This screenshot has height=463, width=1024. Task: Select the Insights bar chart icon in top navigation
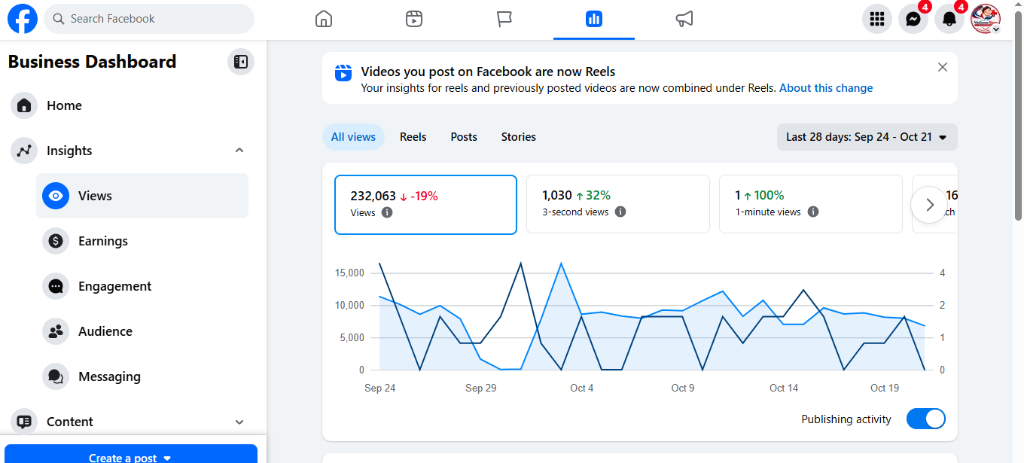[x=594, y=19]
